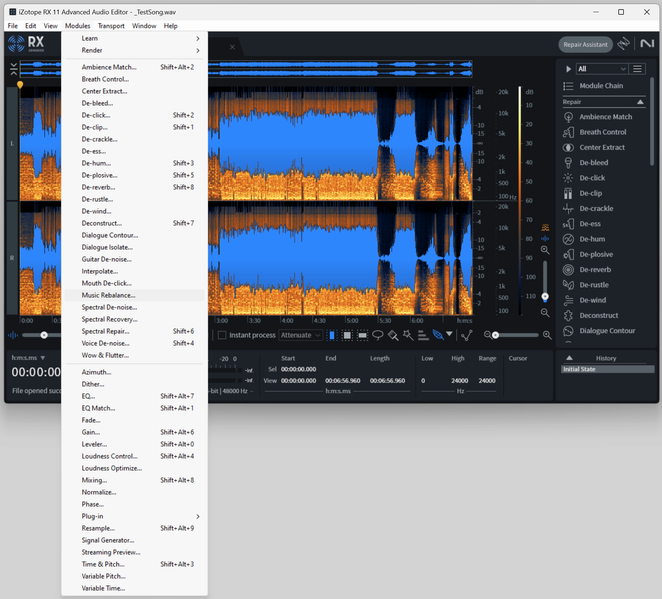
Task: Open Module Chain from the right panel
Action: pos(600,86)
